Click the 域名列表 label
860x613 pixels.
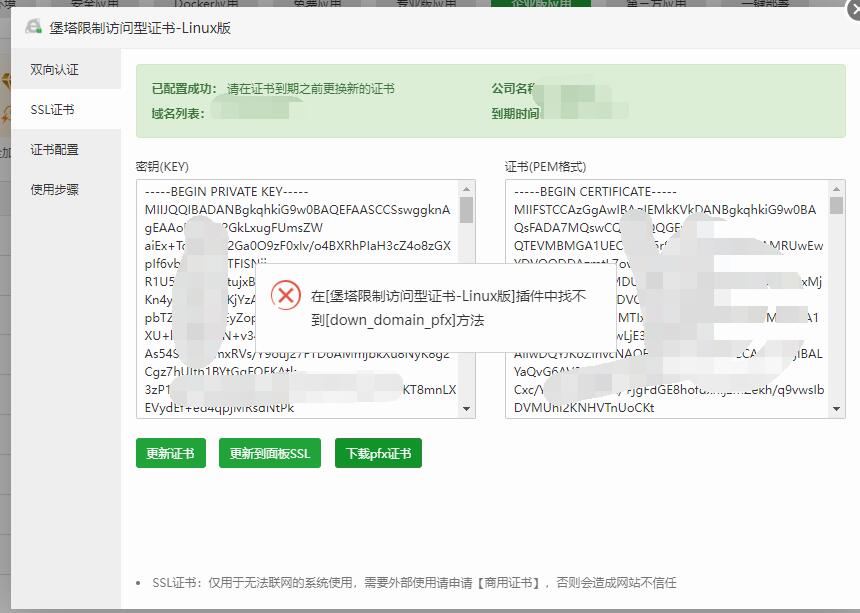(x=178, y=114)
